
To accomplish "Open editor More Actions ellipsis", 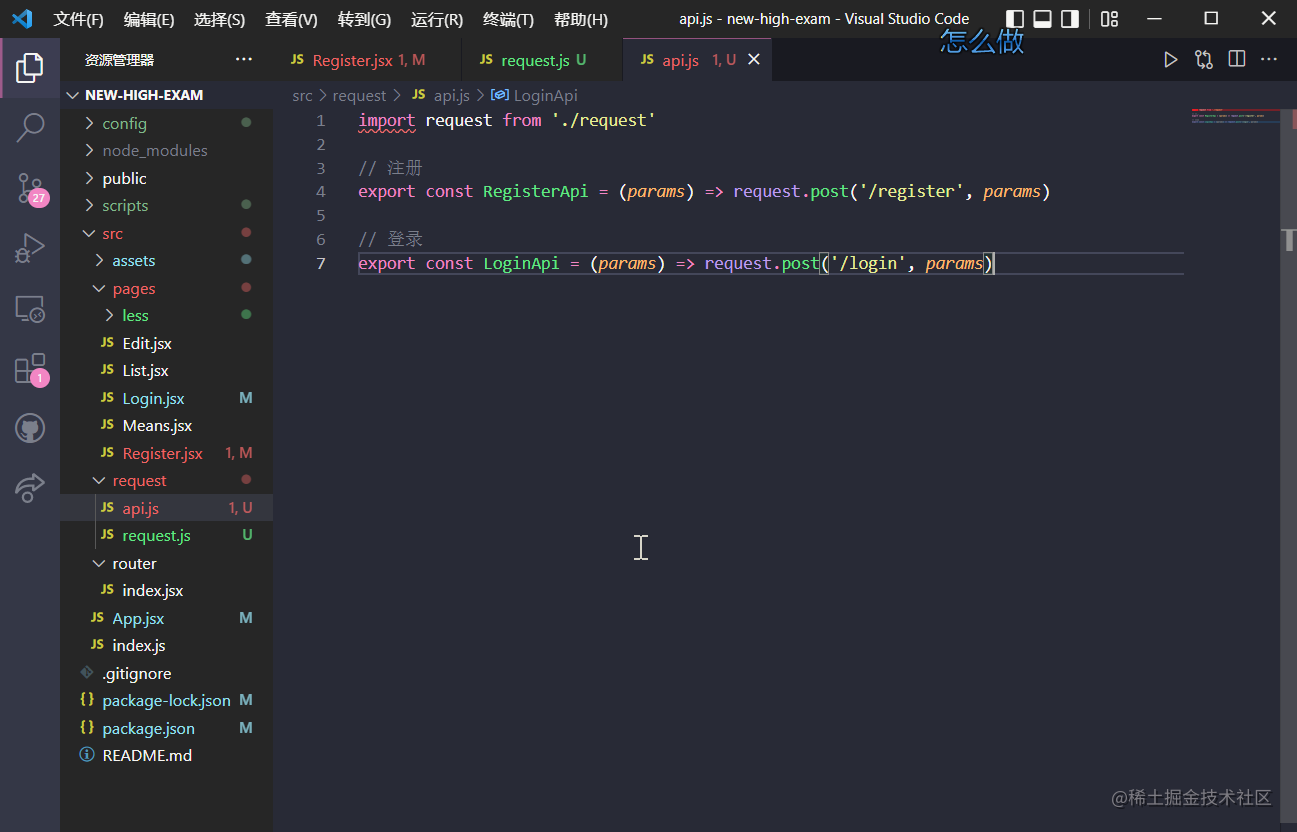I will click(1269, 60).
